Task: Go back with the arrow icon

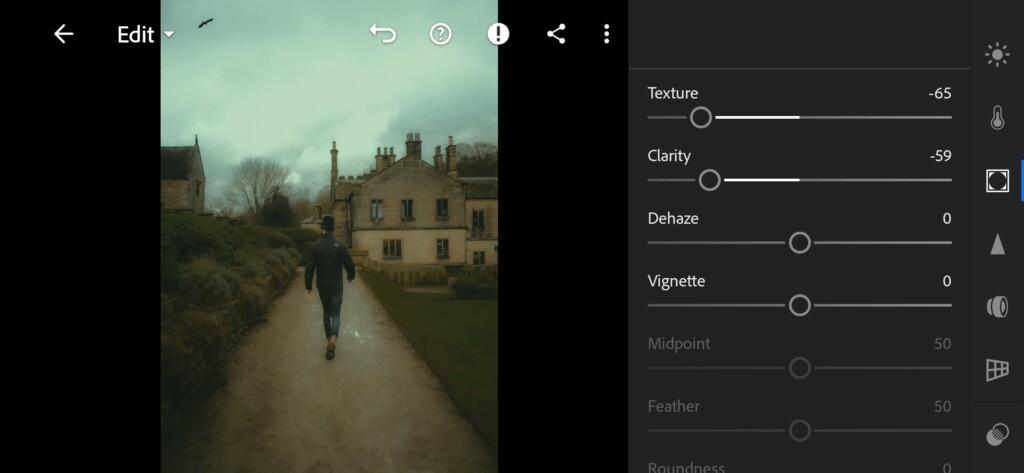Action: tap(63, 34)
